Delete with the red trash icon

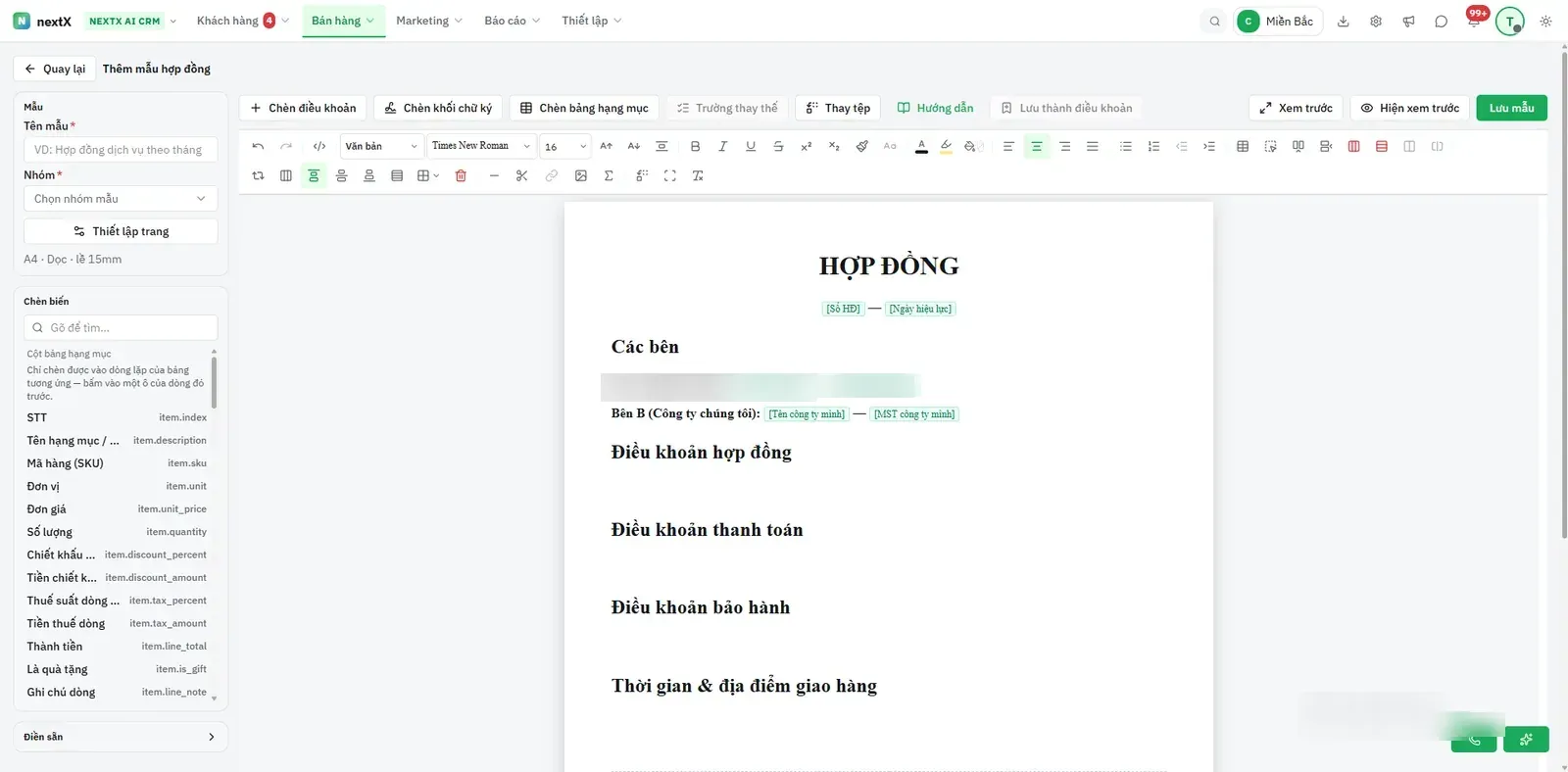(461, 176)
